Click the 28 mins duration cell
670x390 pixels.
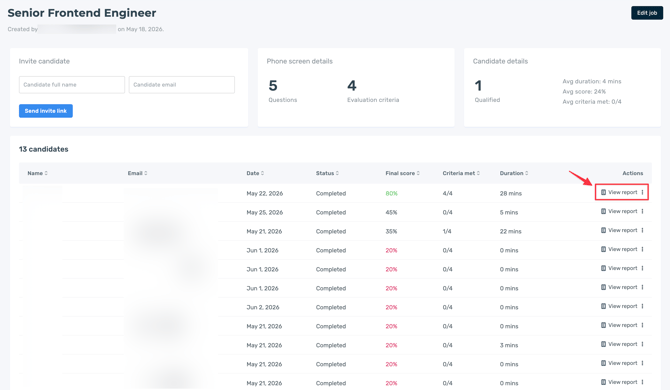511,194
